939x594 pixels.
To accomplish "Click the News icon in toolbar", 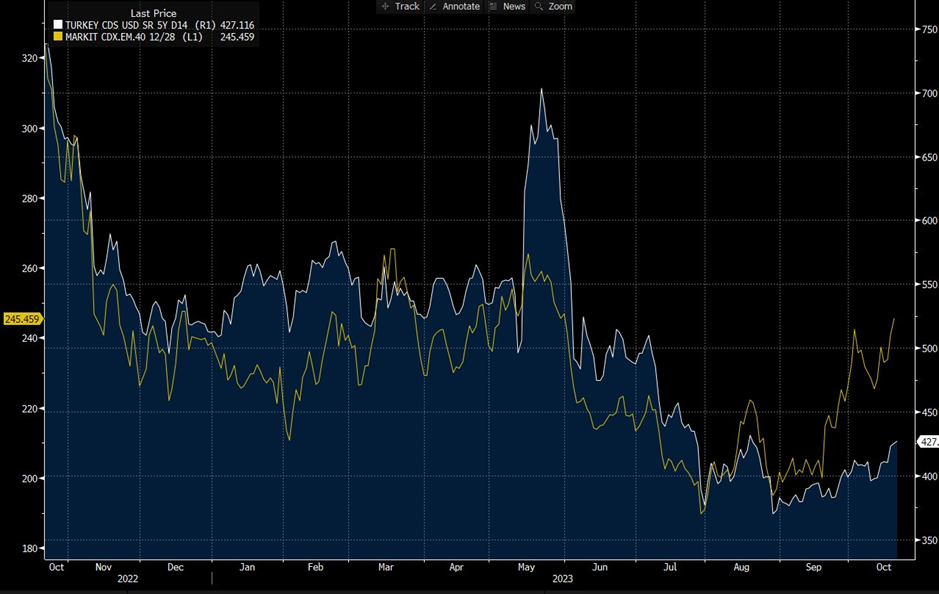I will pos(492,6).
